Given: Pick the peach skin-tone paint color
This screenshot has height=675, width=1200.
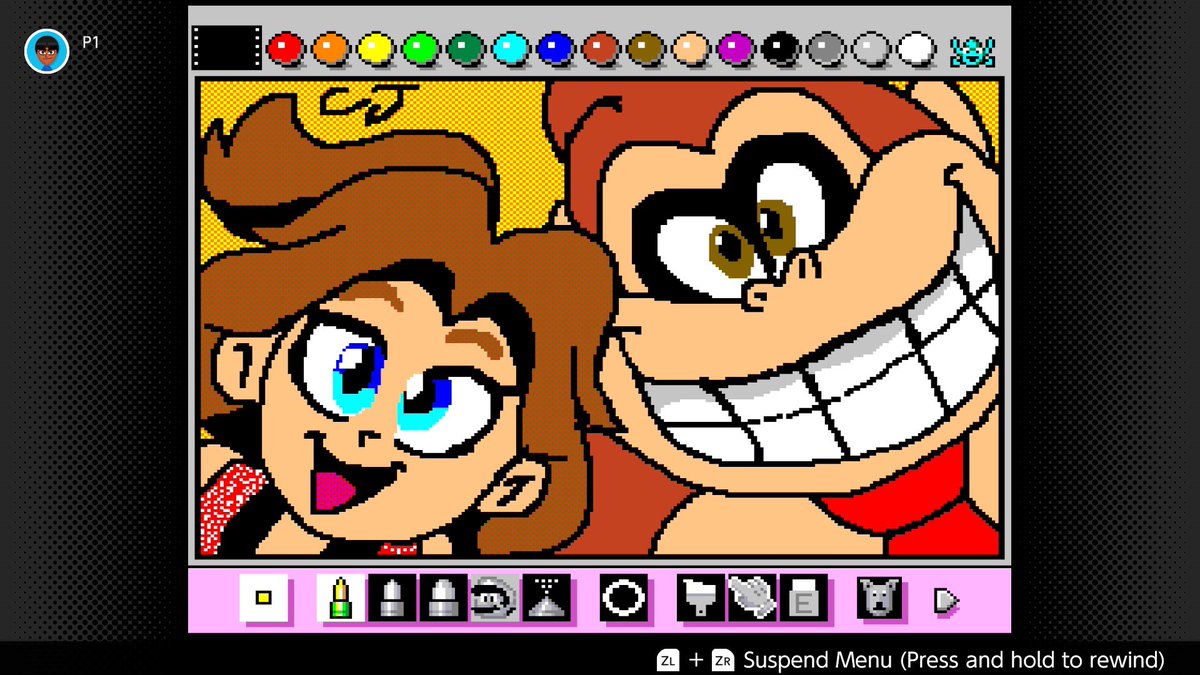Looking at the screenshot, I should (691, 48).
